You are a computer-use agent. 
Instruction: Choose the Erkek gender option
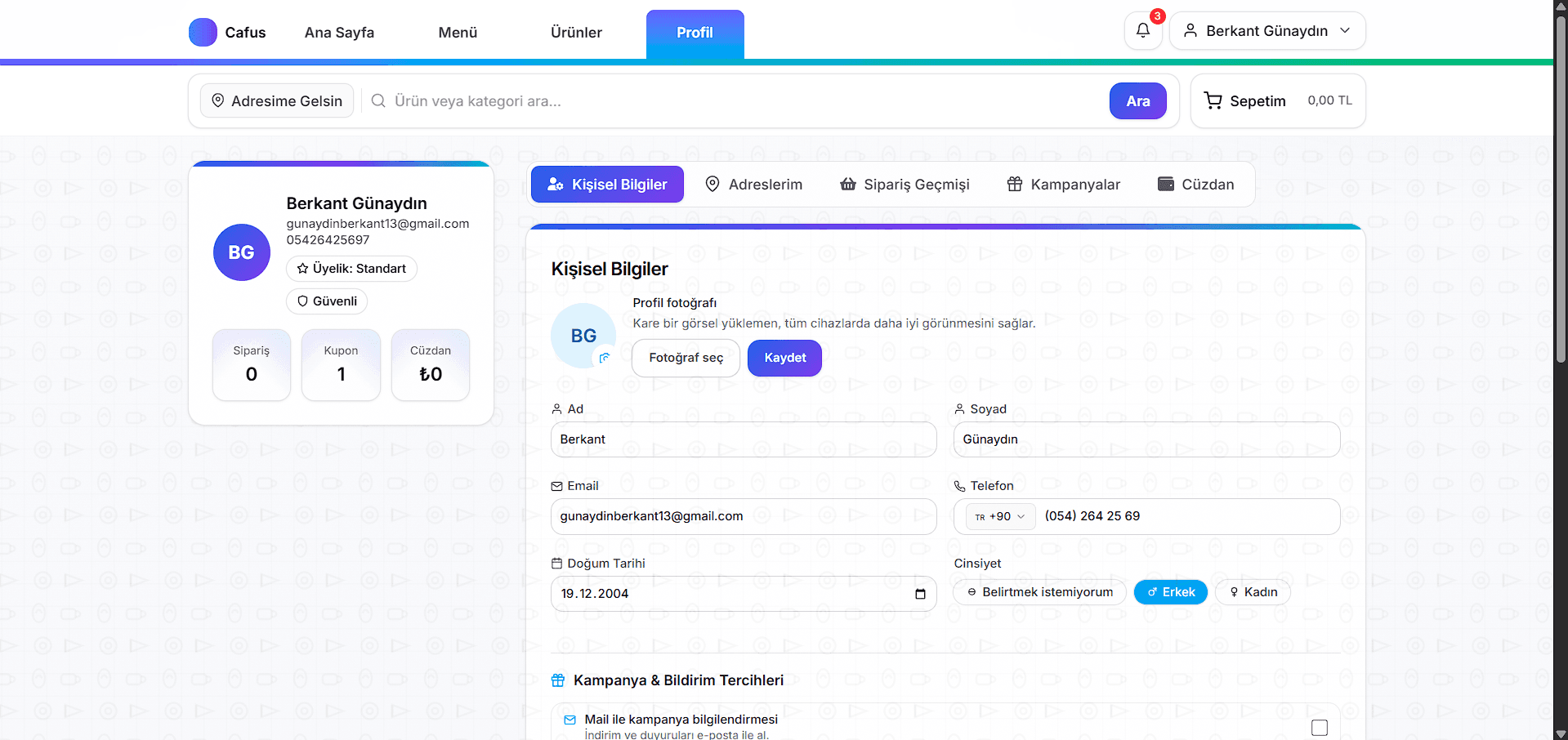pyautogui.click(x=1170, y=592)
